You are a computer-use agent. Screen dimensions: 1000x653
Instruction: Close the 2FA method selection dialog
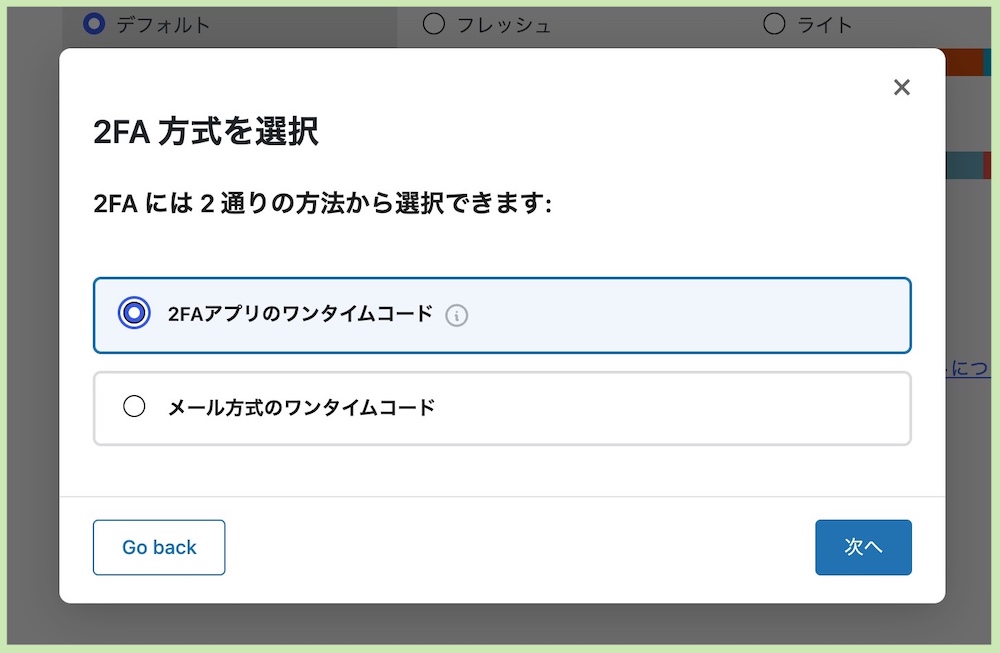click(x=901, y=87)
